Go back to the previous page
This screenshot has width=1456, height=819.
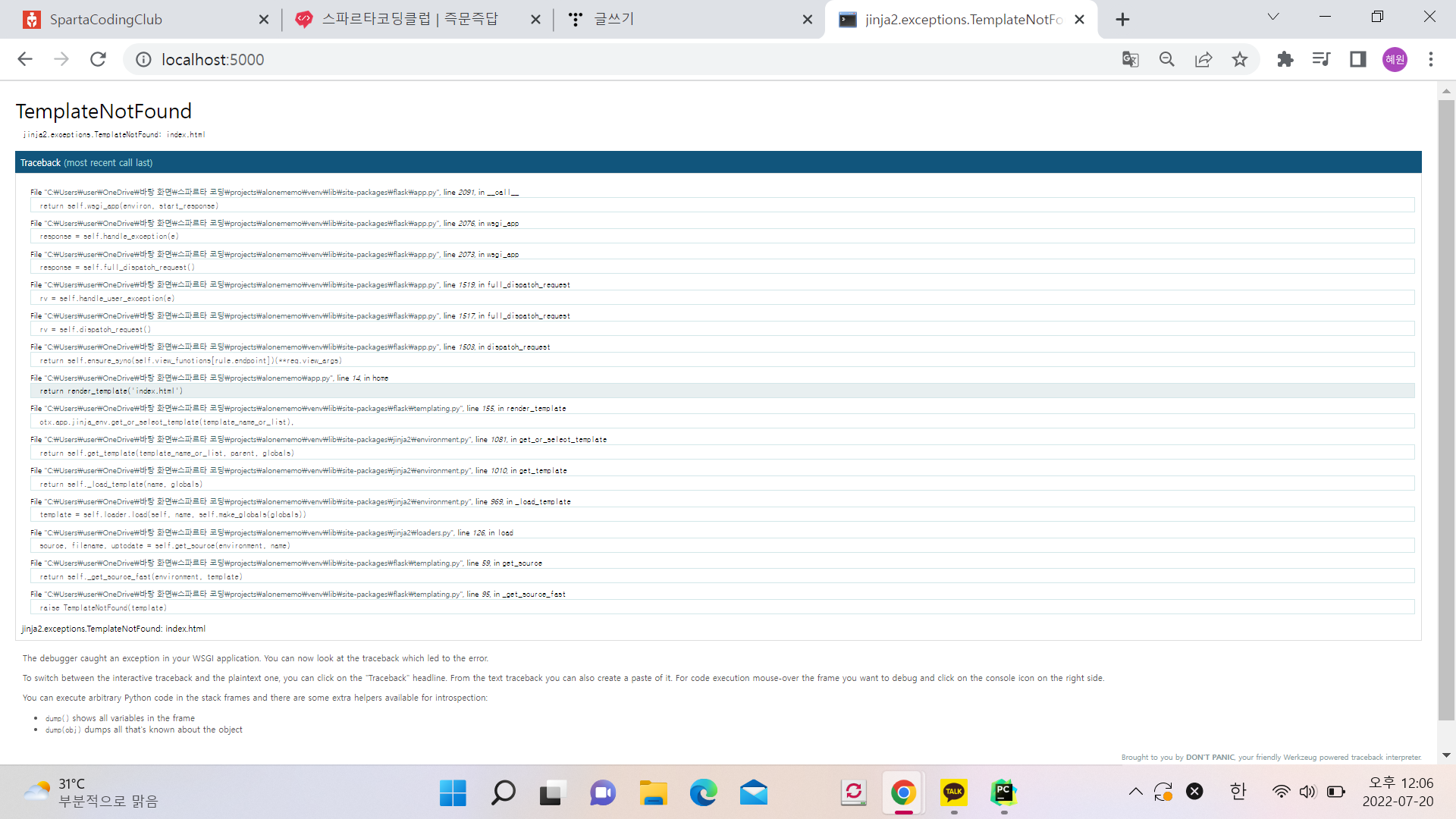25,59
